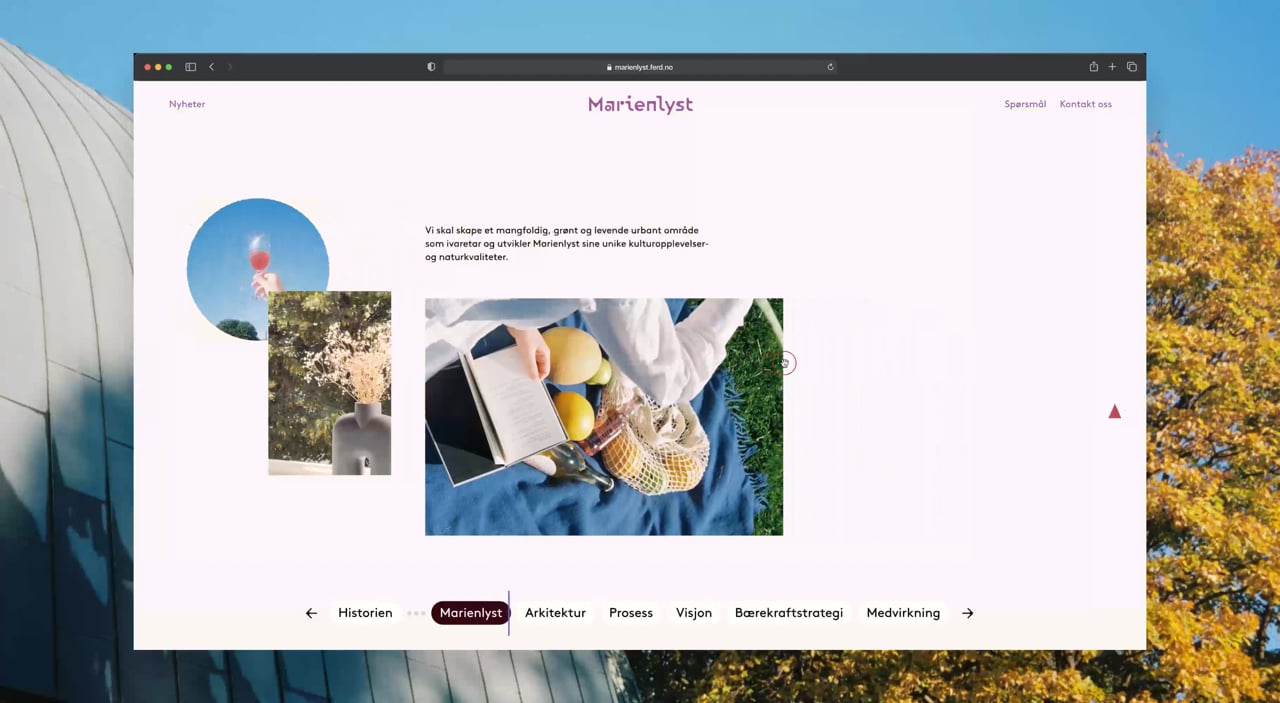Go back with Safari's back arrow
Screen dimensions: 1280x703
tap(211, 67)
